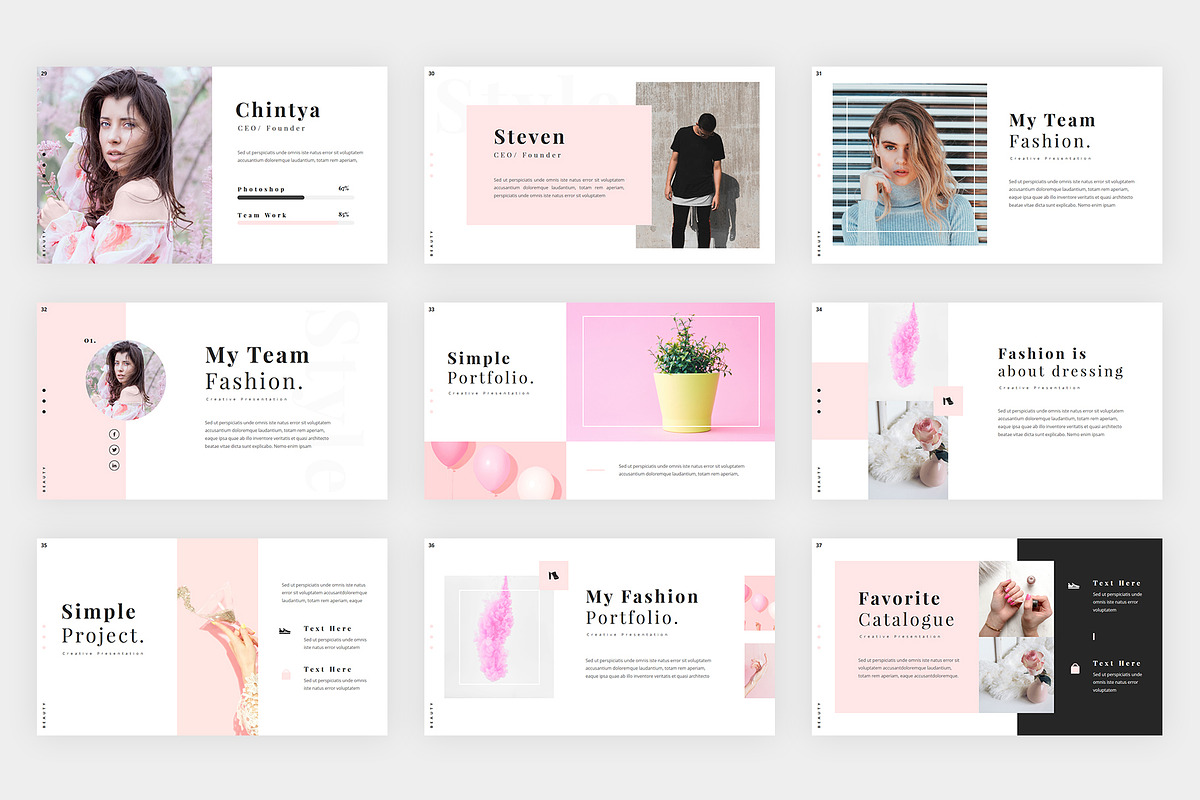1200x800 pixels.
Task: Click 'My Team Fashion.' title on slide 31
Action: coord(1052,131)
